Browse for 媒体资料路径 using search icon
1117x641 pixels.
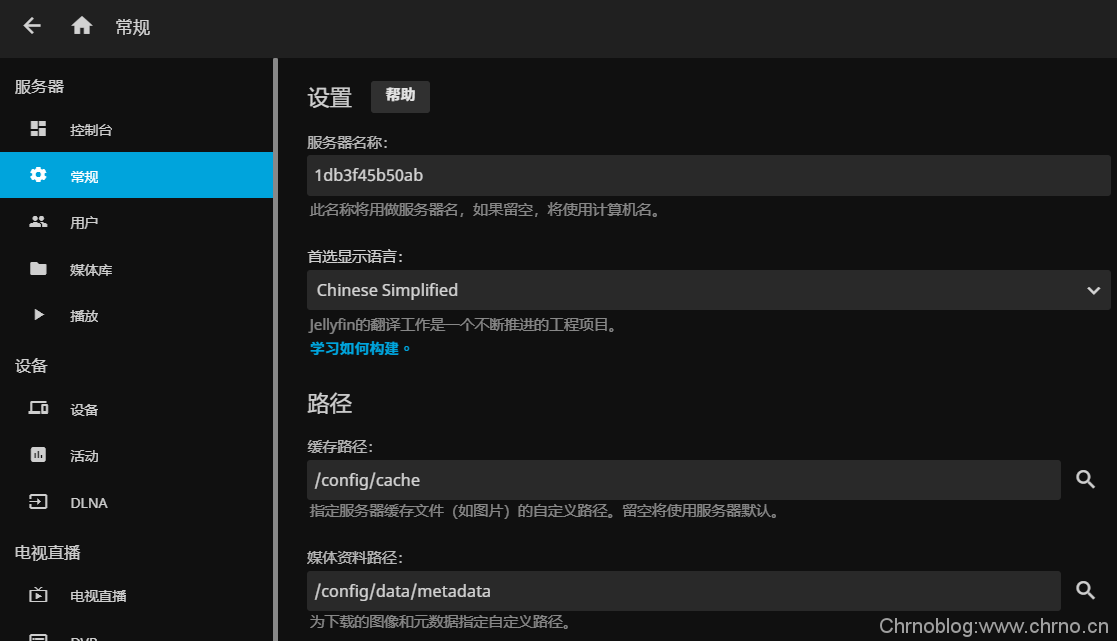point(1086,591)
